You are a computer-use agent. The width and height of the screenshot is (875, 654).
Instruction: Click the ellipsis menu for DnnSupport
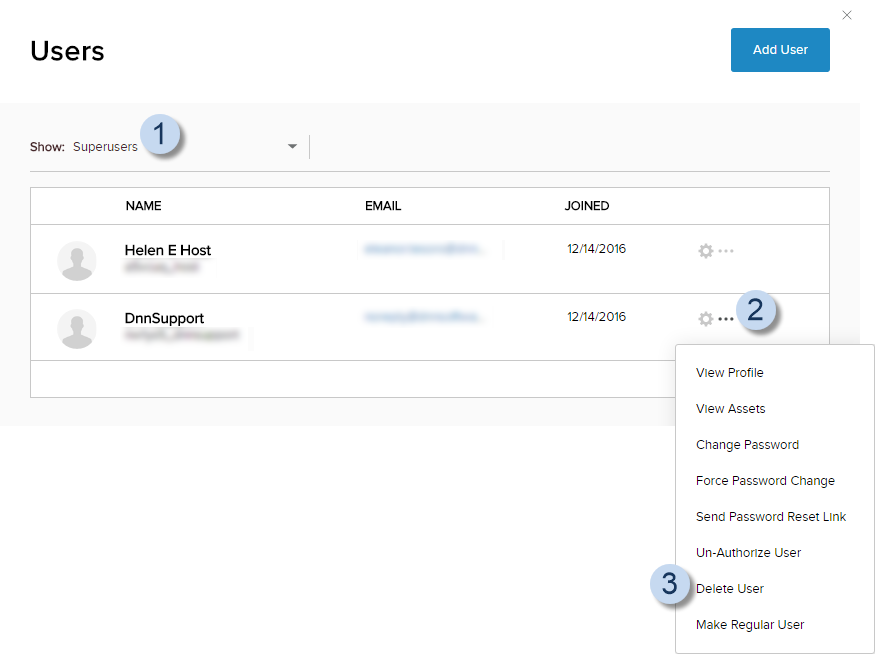pos(725,319)
